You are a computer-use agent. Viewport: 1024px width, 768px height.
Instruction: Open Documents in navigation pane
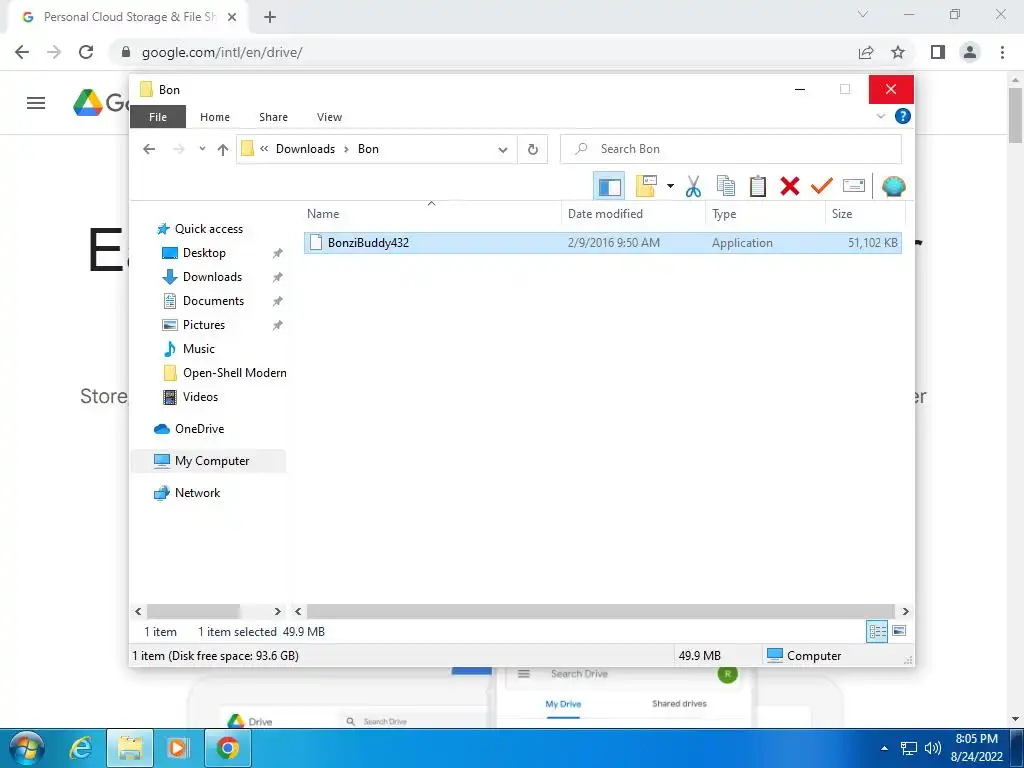point(213,301)
